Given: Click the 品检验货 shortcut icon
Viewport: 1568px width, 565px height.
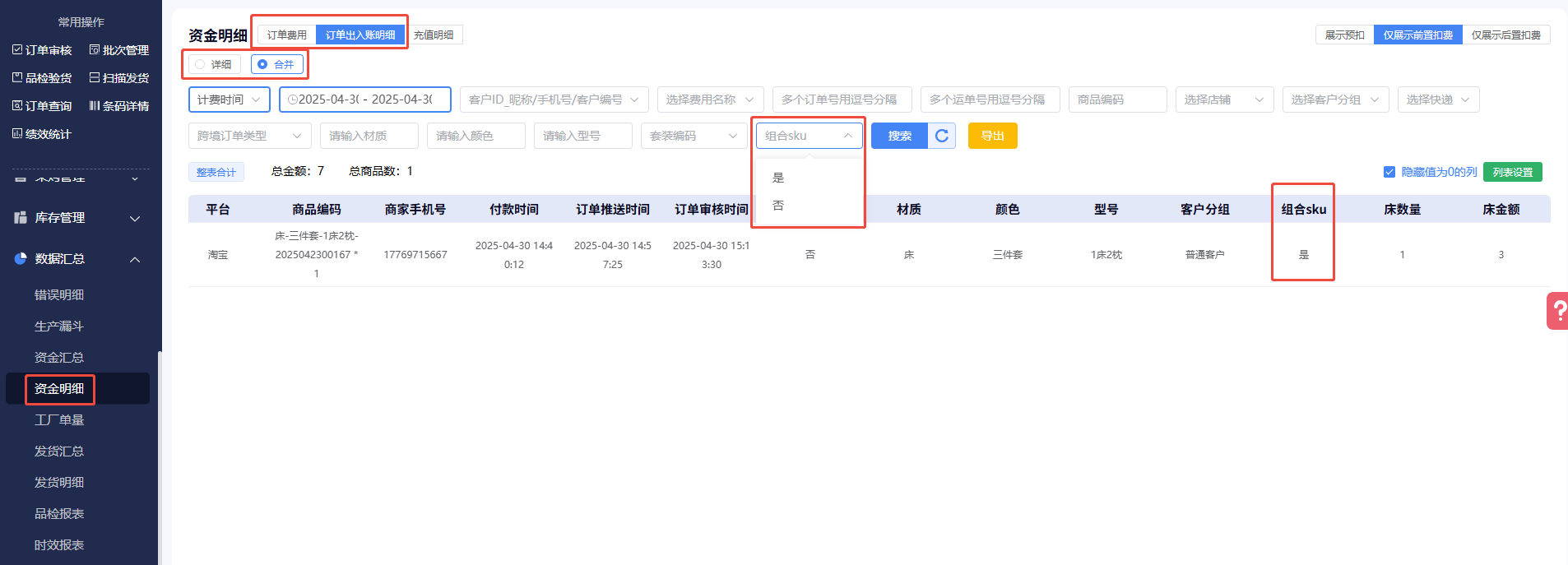Looking at the screenshot, I should (17, 78).
